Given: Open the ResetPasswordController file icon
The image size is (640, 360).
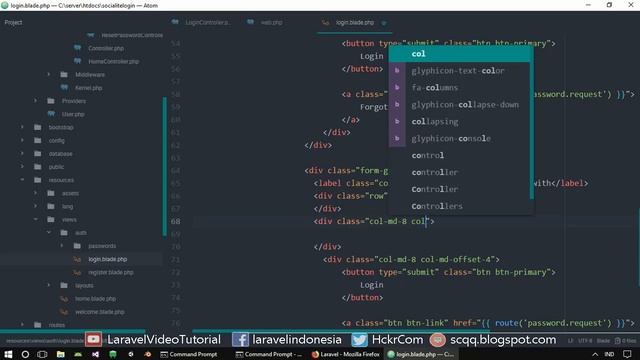Looking at the screenshot, I should (x=91, y=36).
